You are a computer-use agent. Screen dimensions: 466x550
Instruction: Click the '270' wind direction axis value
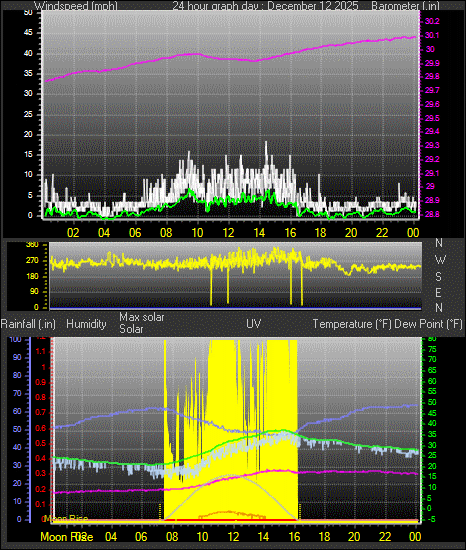[x=32, y=261]
